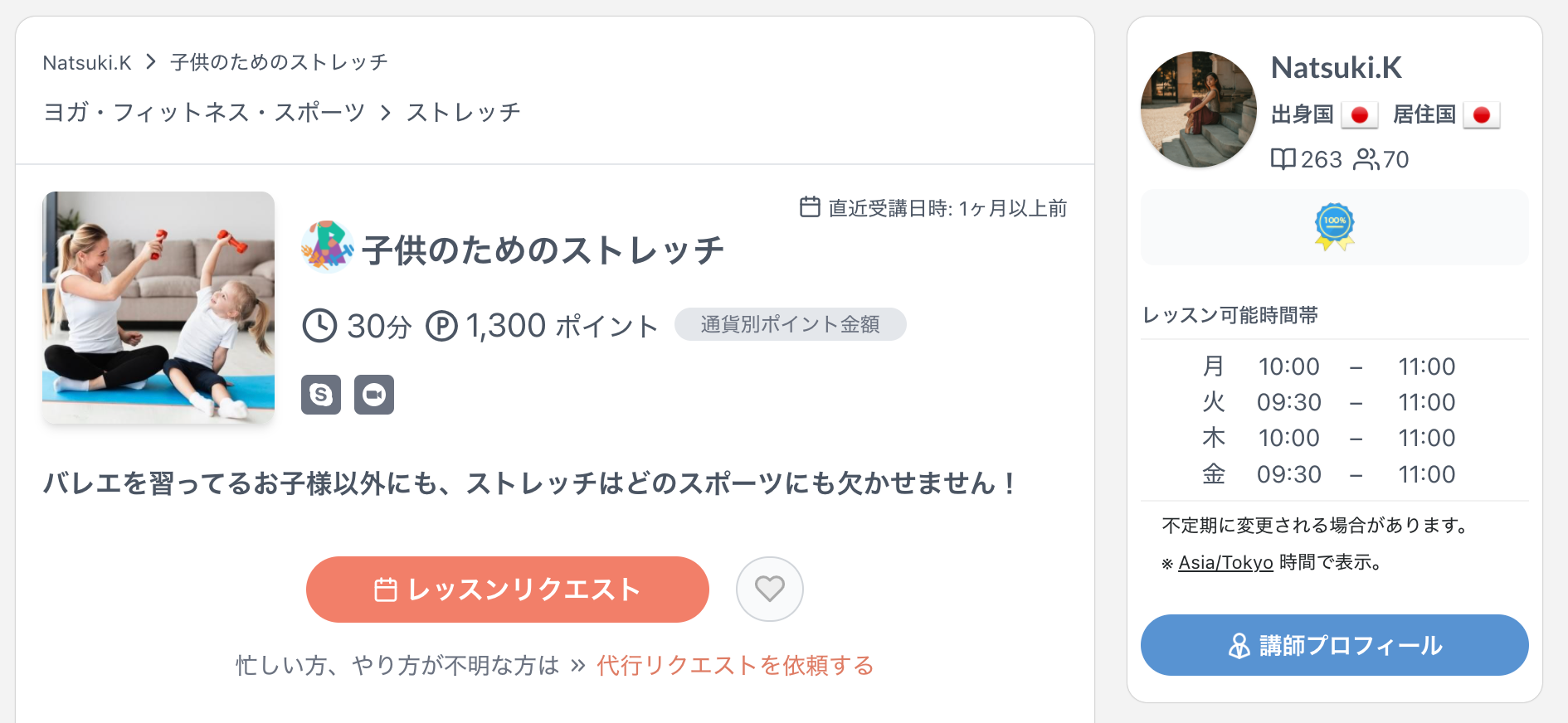Click the 出身国 Japan flag

point(1359,114)
